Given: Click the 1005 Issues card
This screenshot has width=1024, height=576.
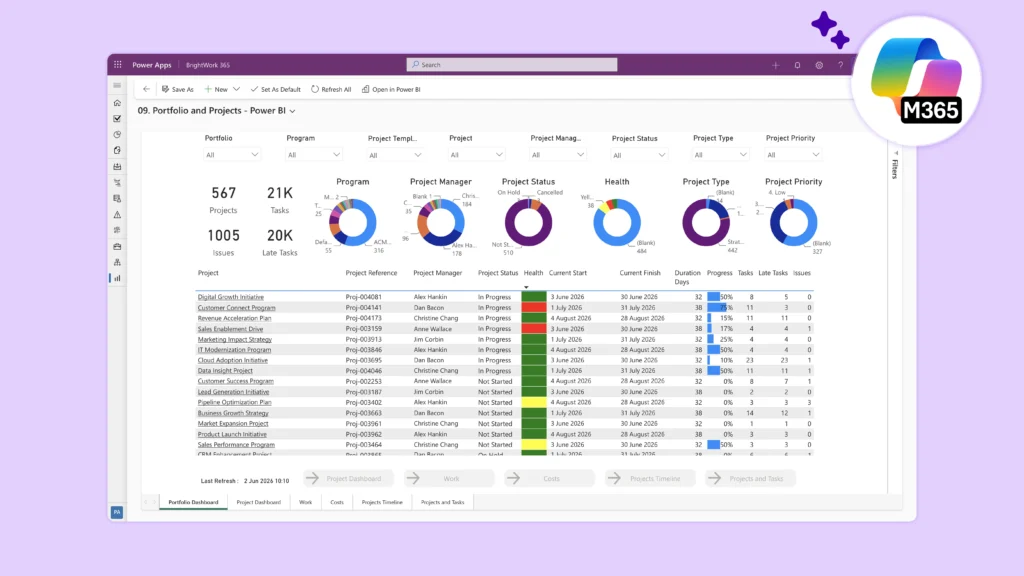Looking at the screenshot, I should pos(223,242).
